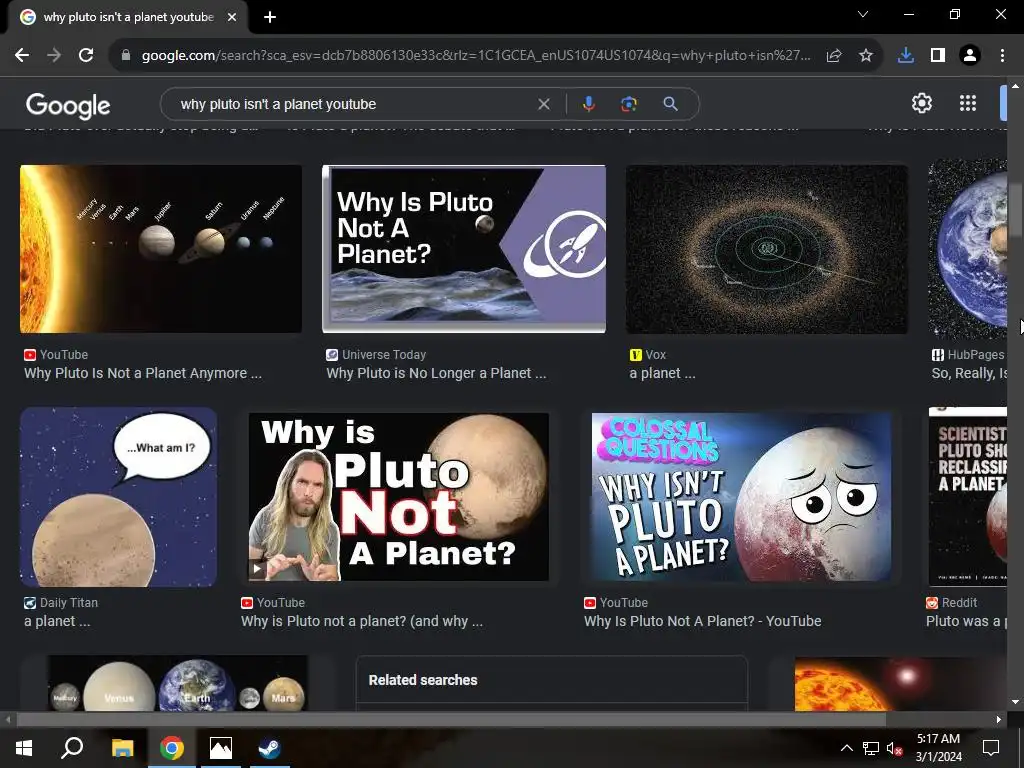Open 'Why Pluto is No Longer a Planet ...' link
The image size is (1024, 768).
coord(436,373)
